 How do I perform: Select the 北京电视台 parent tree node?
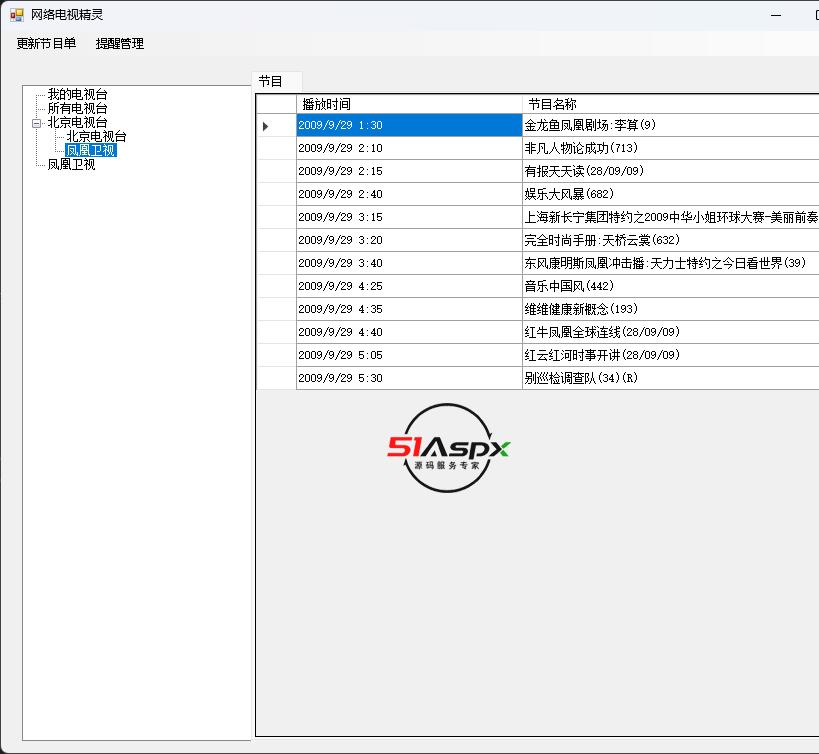point(77,122)
